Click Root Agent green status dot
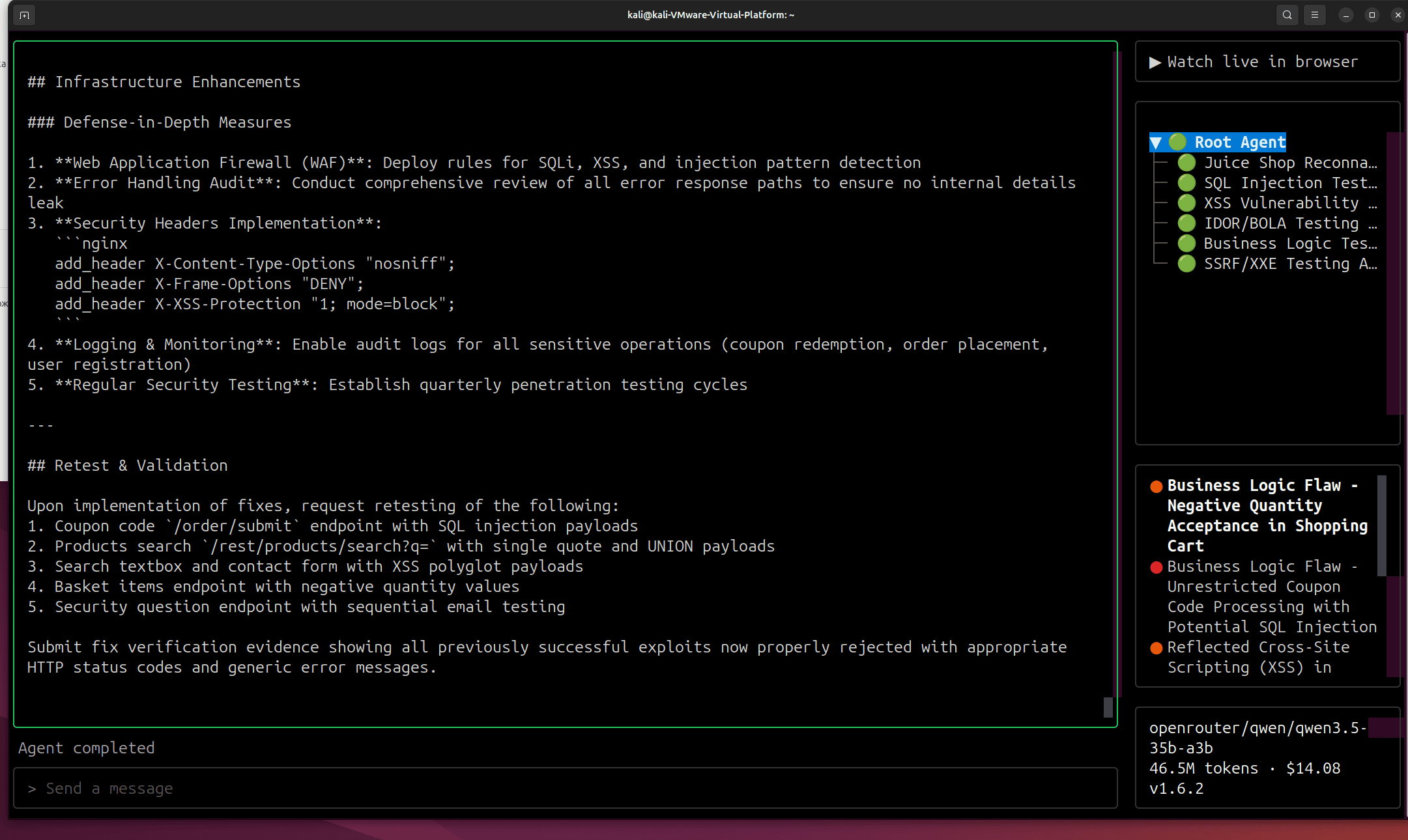The width and height of the screenshot is (1408, 840). (1177, 142)
